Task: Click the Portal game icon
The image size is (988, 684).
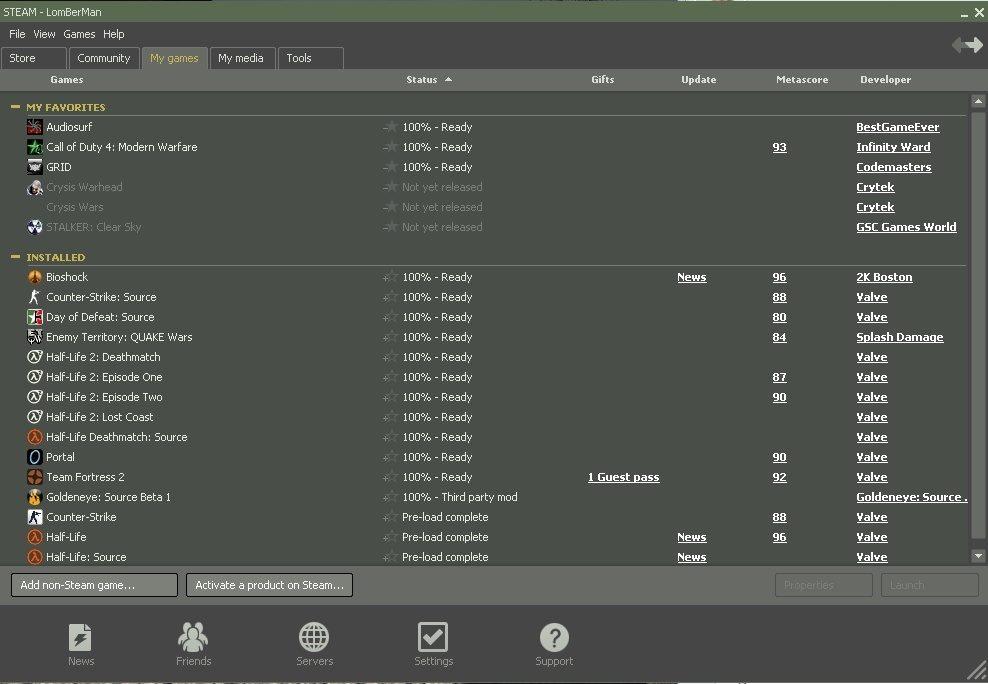Action: click(x=35, y=457)
